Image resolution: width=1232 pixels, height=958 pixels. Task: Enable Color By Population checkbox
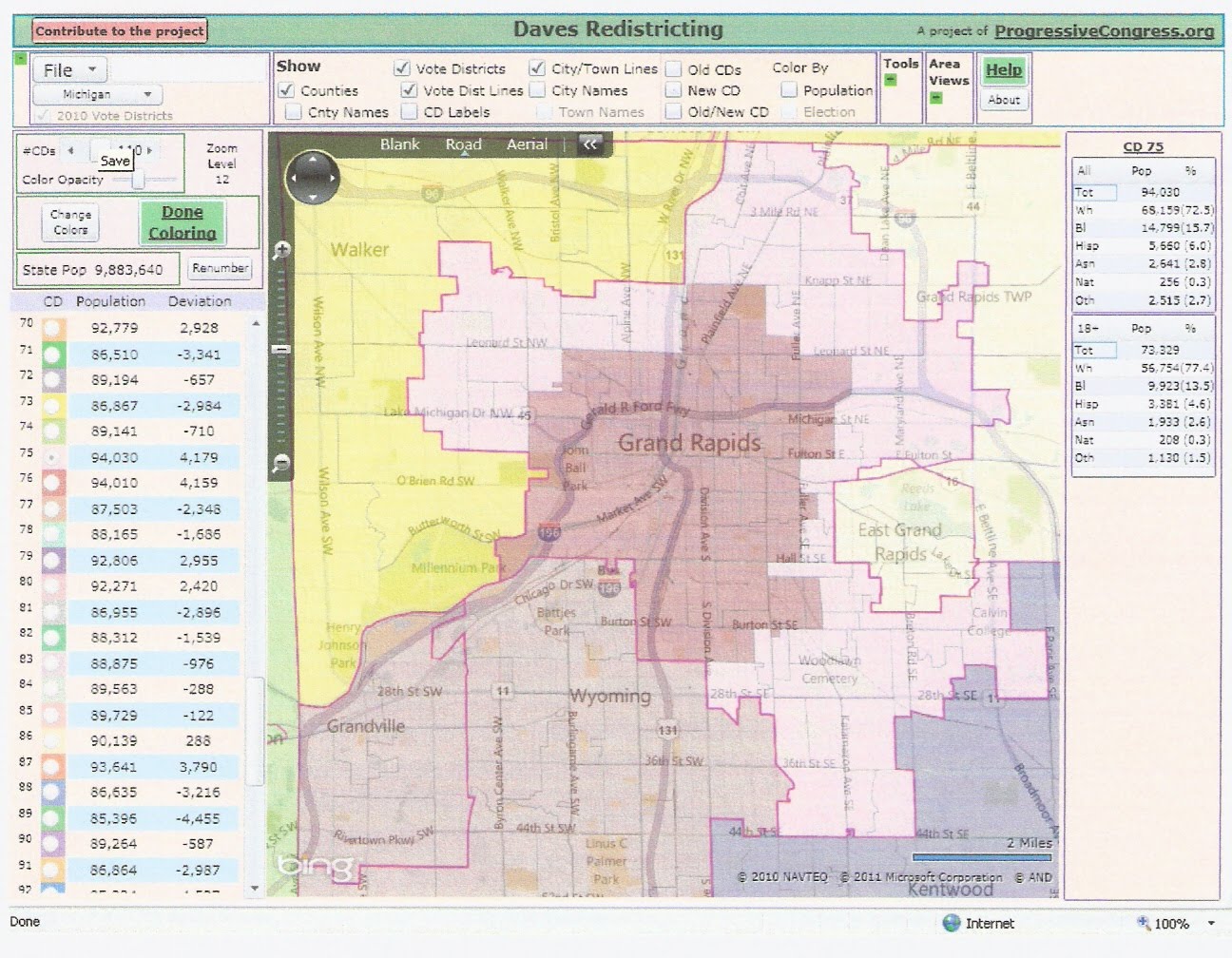click(789, 90)
